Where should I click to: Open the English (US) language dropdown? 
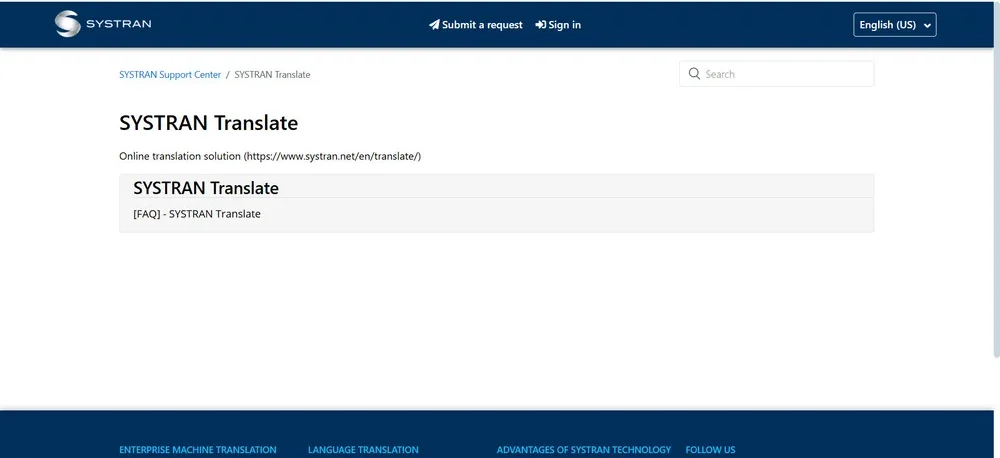895,25
